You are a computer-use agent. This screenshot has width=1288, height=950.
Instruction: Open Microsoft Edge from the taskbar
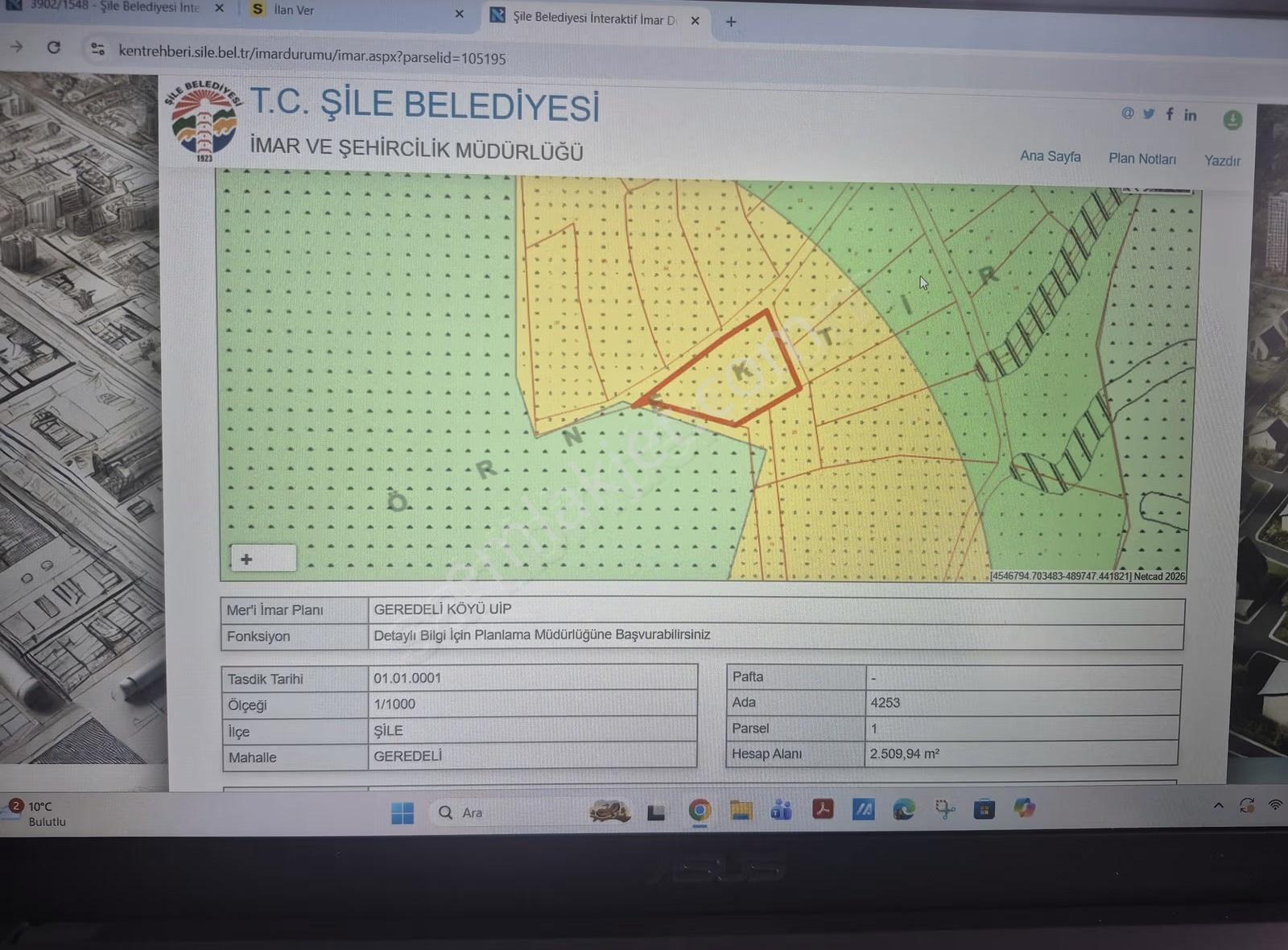pyautogui.click(x=904, y=808)
